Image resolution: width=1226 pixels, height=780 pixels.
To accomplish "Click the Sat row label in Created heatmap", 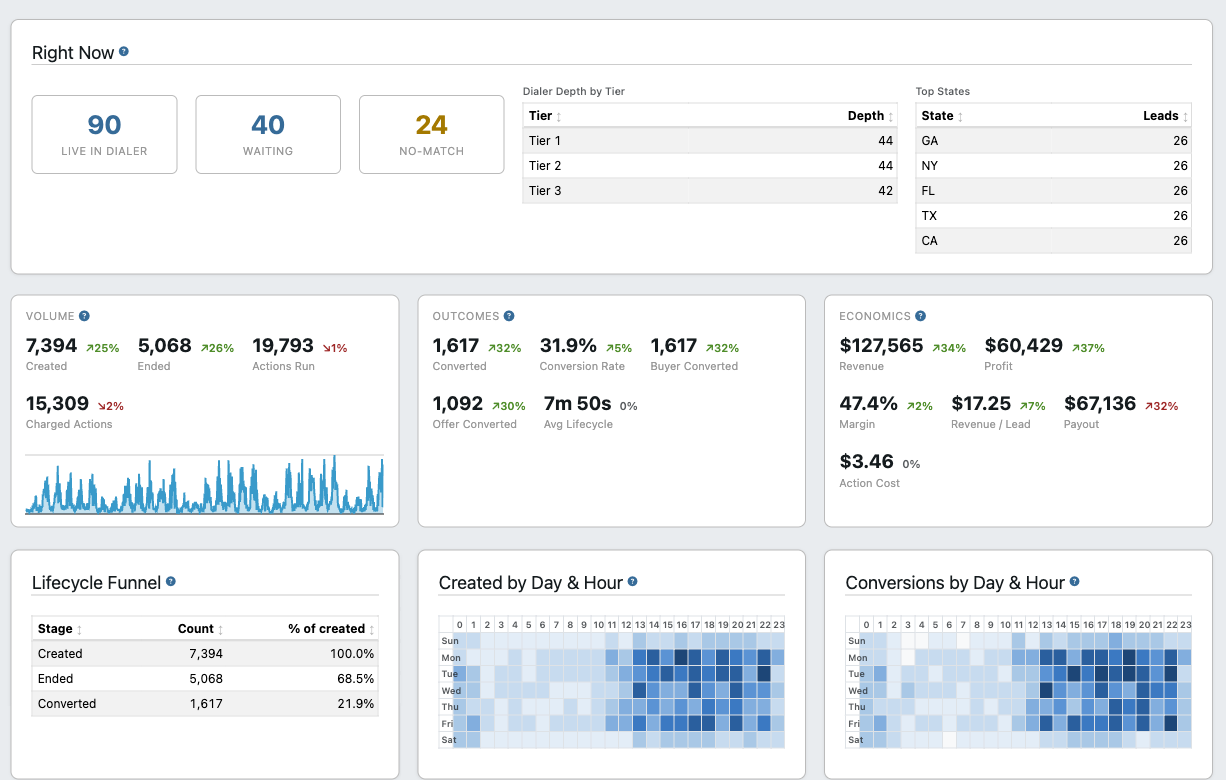I will (x=448, y=740).
